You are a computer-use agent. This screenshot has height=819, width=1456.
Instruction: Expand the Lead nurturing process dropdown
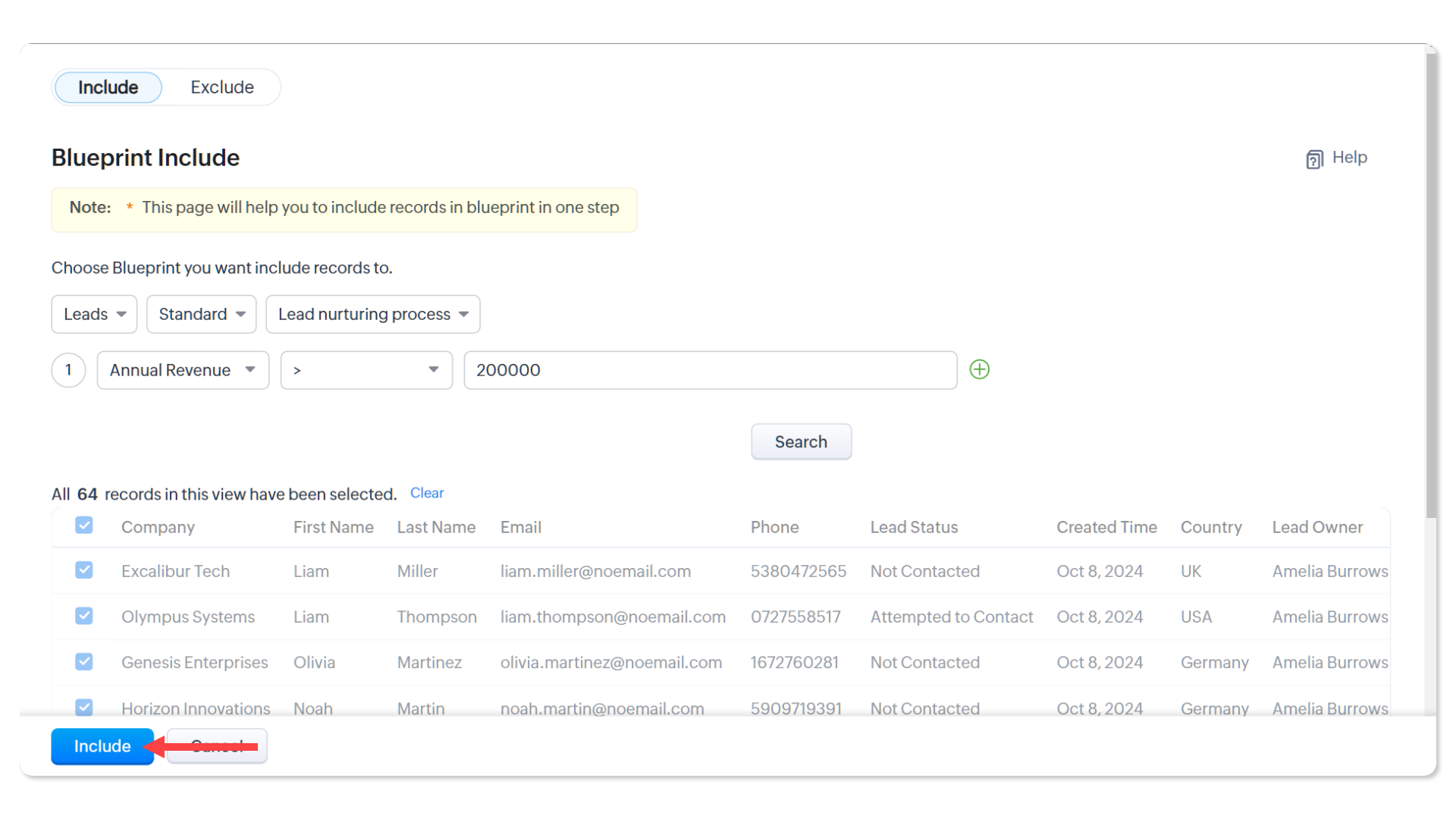[x=372, y=314]
